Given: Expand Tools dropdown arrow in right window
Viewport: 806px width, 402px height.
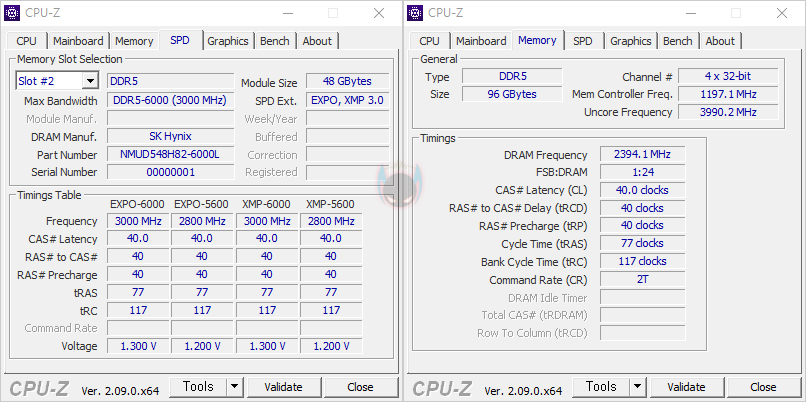Looking at the screenshot, I should click(x=637, y=387).
